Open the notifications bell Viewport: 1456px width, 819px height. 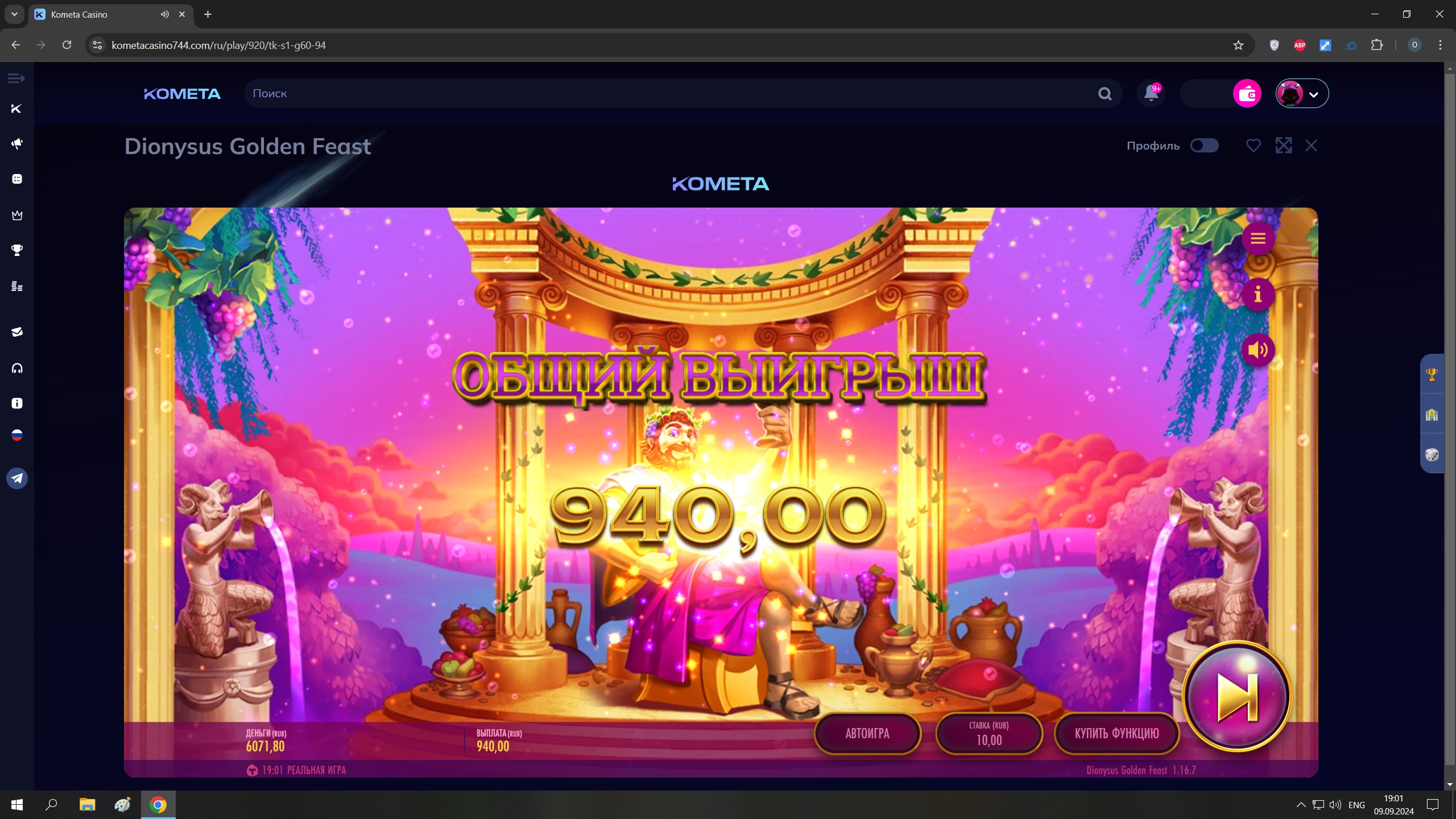pos(1151,93)
